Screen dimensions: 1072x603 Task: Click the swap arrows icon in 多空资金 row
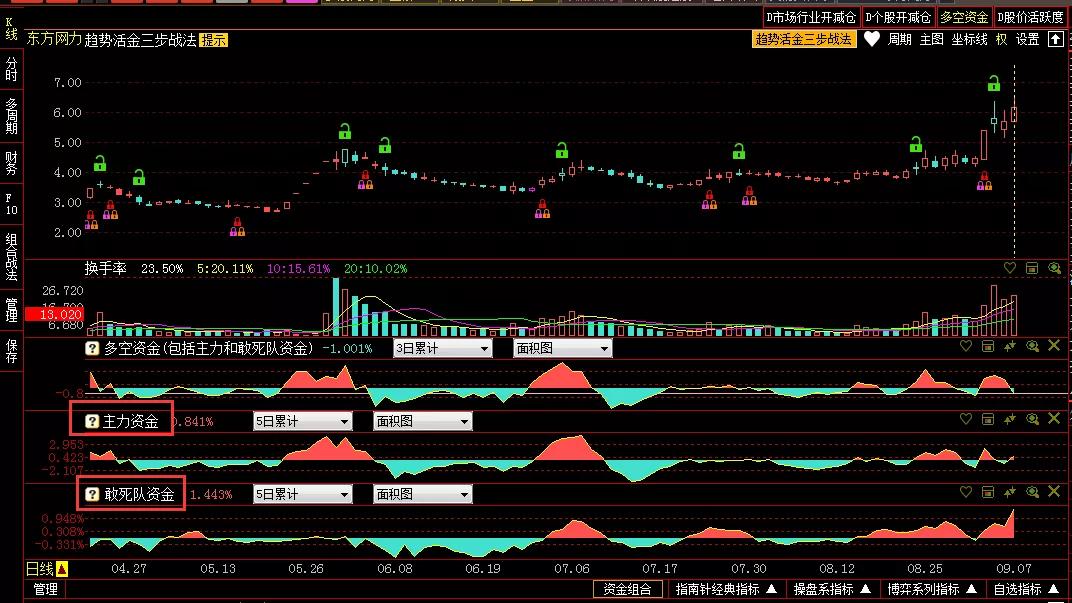tap(1010, 347)
